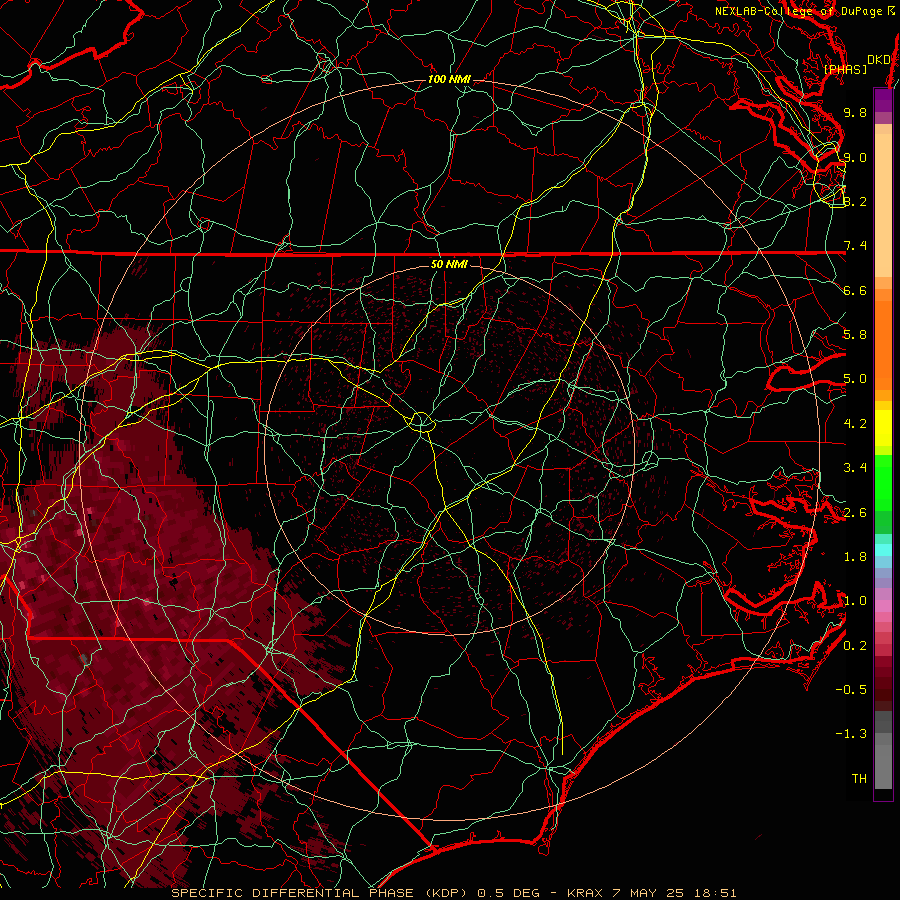The width and height of the screenshot is (900, 900).
Task: Click the 9.0 value on the scale
Action: (x=855, y=157)
